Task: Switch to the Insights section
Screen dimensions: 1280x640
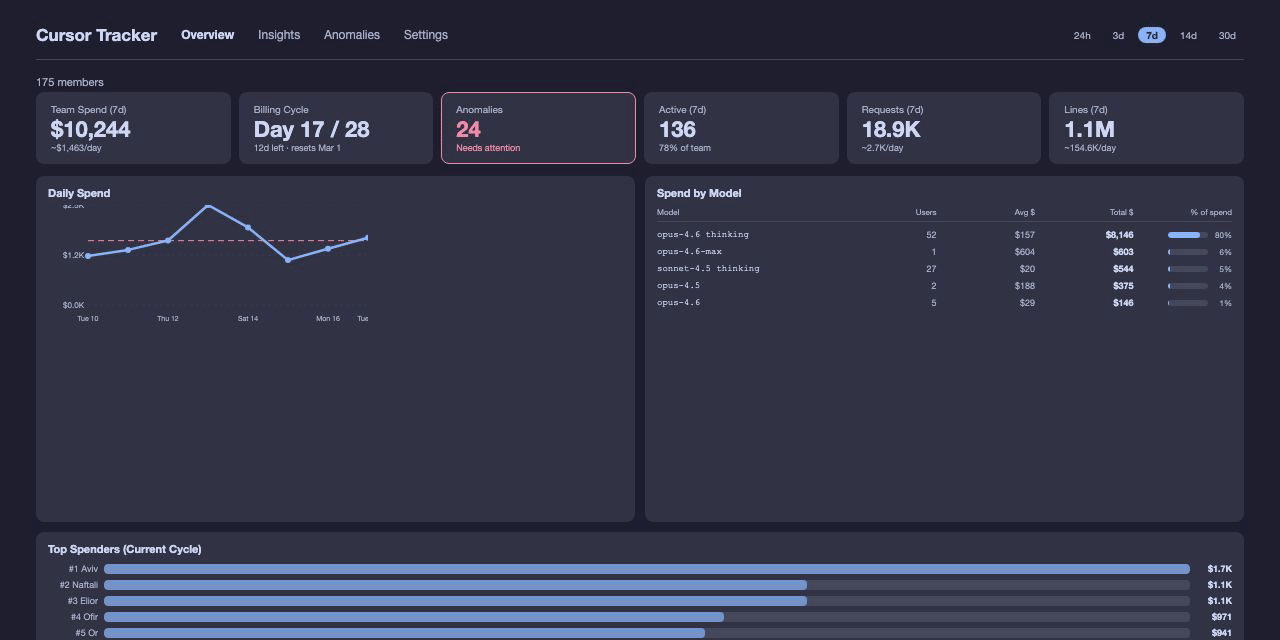Action: pos(278,35)
